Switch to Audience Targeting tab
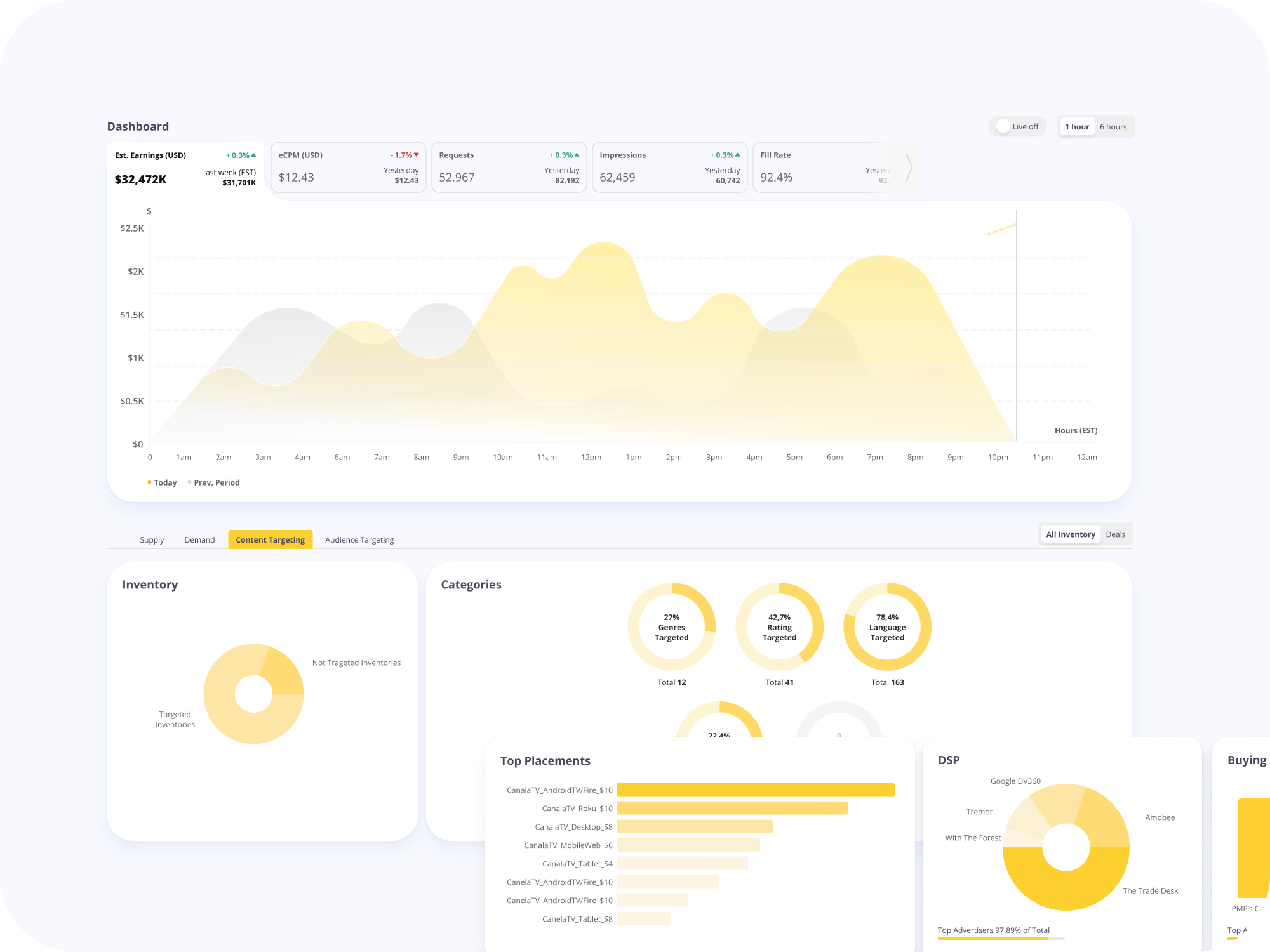This screenshot has width=1270, height=952. coord(359,540)
